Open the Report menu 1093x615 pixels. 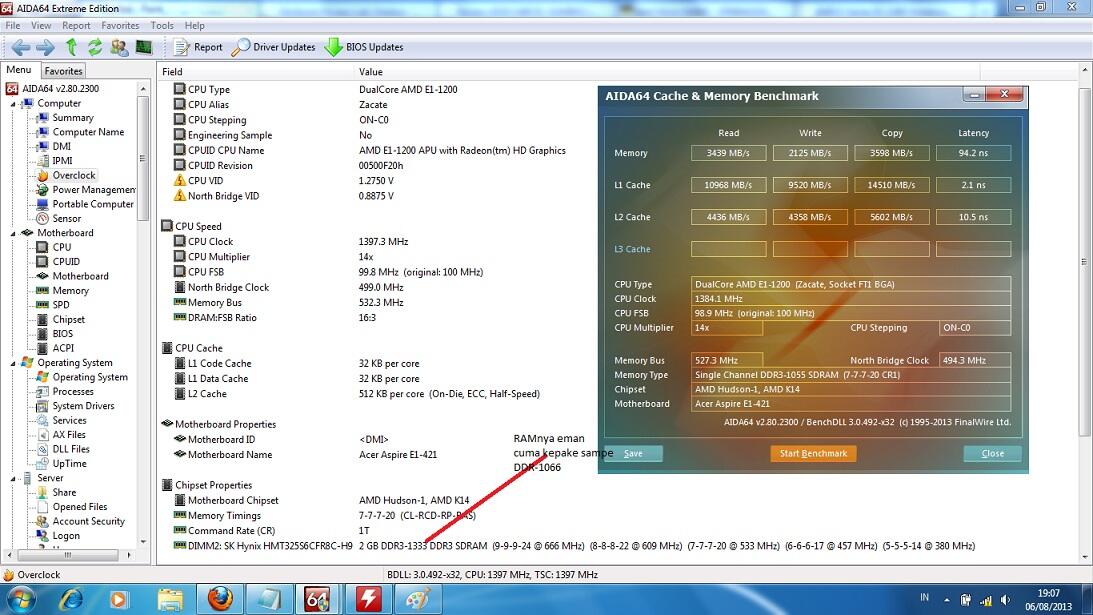tap(76, 25)
